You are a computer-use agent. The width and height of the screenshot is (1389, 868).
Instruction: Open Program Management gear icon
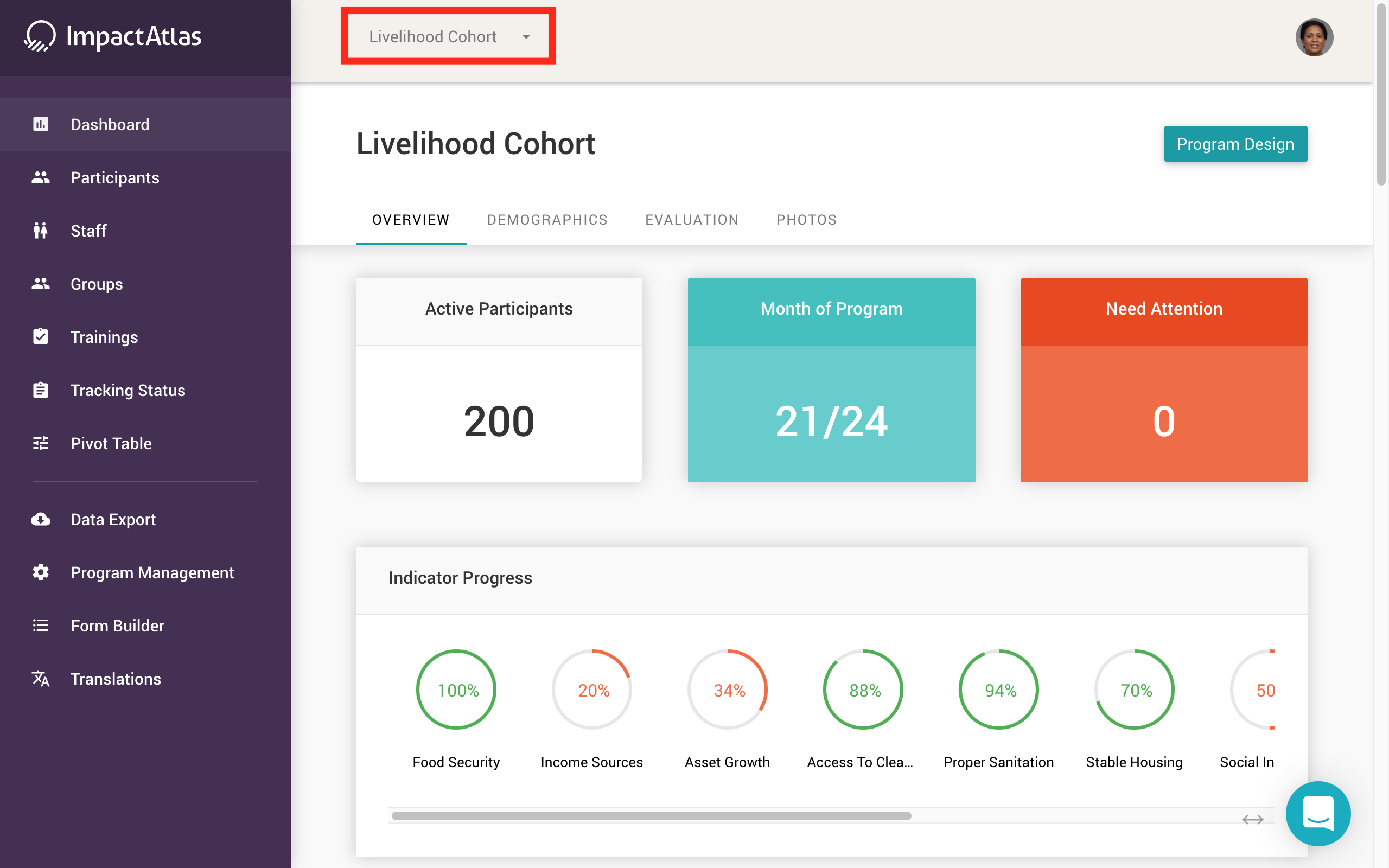[x=40, y=572]
